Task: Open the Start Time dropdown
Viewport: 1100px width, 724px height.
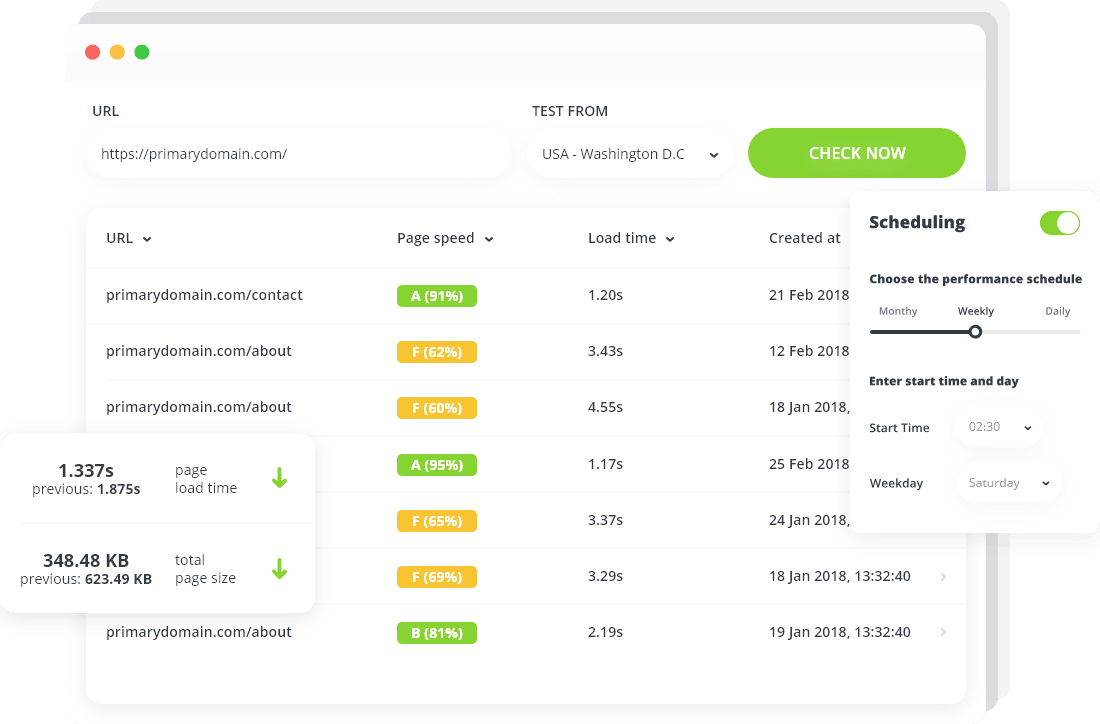Action: [x=999, y=427]
